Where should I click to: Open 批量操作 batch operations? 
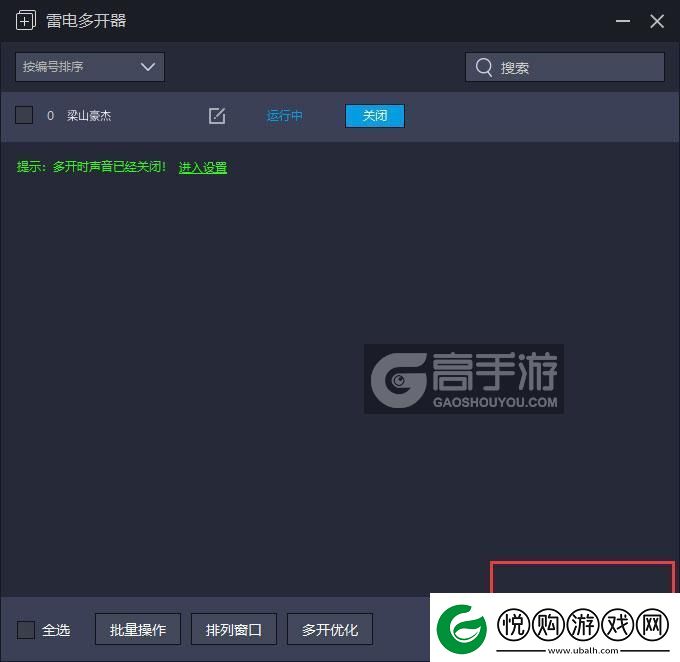point(138,629)
